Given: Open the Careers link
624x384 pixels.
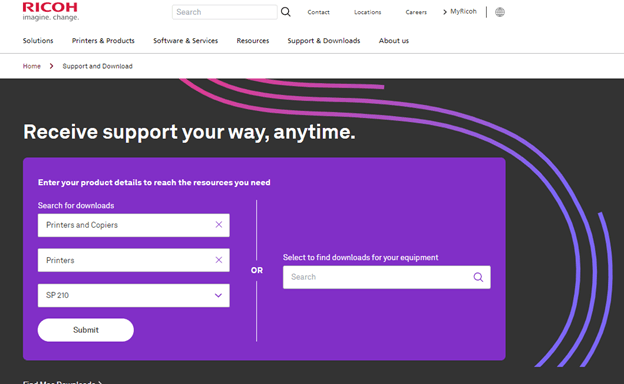Looking at the screenshot, I should pos(416,12).
